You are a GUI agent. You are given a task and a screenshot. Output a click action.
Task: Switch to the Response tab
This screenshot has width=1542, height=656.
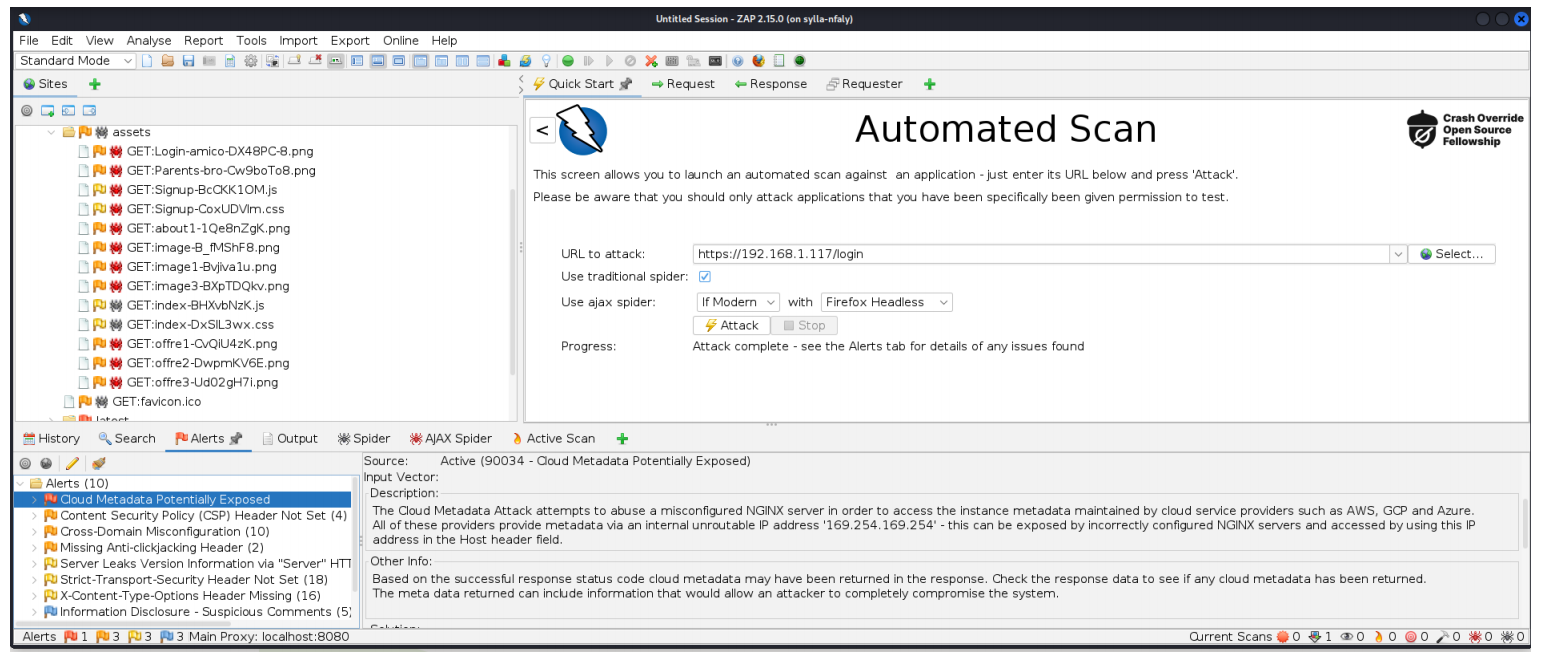(770, 84)
